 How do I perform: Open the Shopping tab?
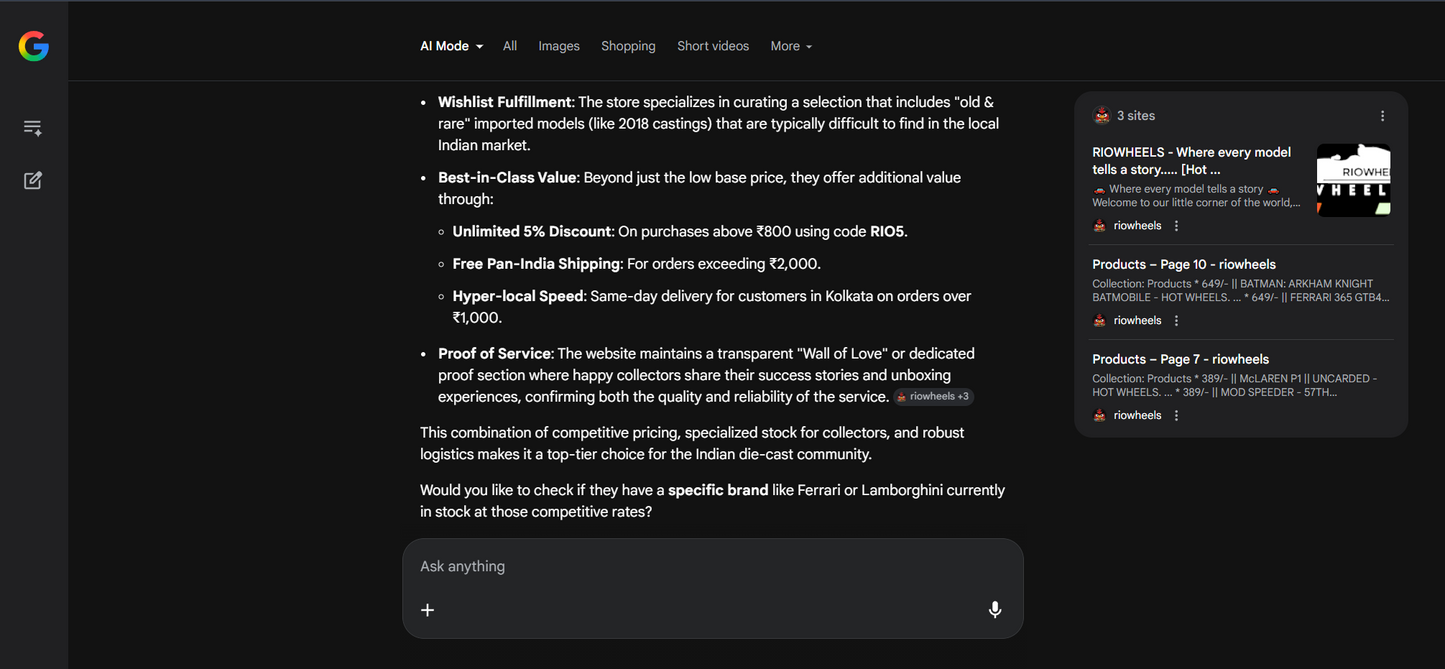(x=628, y=46)
